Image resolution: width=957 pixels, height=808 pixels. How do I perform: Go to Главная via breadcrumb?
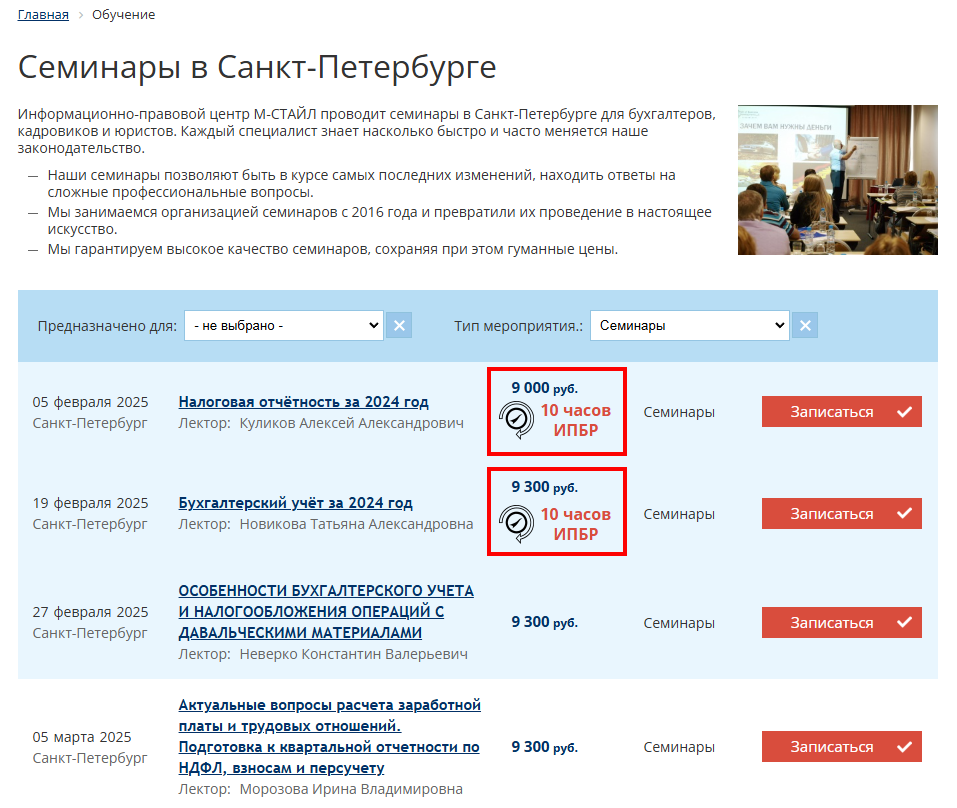pyautogui.click(x=42, y=14)
